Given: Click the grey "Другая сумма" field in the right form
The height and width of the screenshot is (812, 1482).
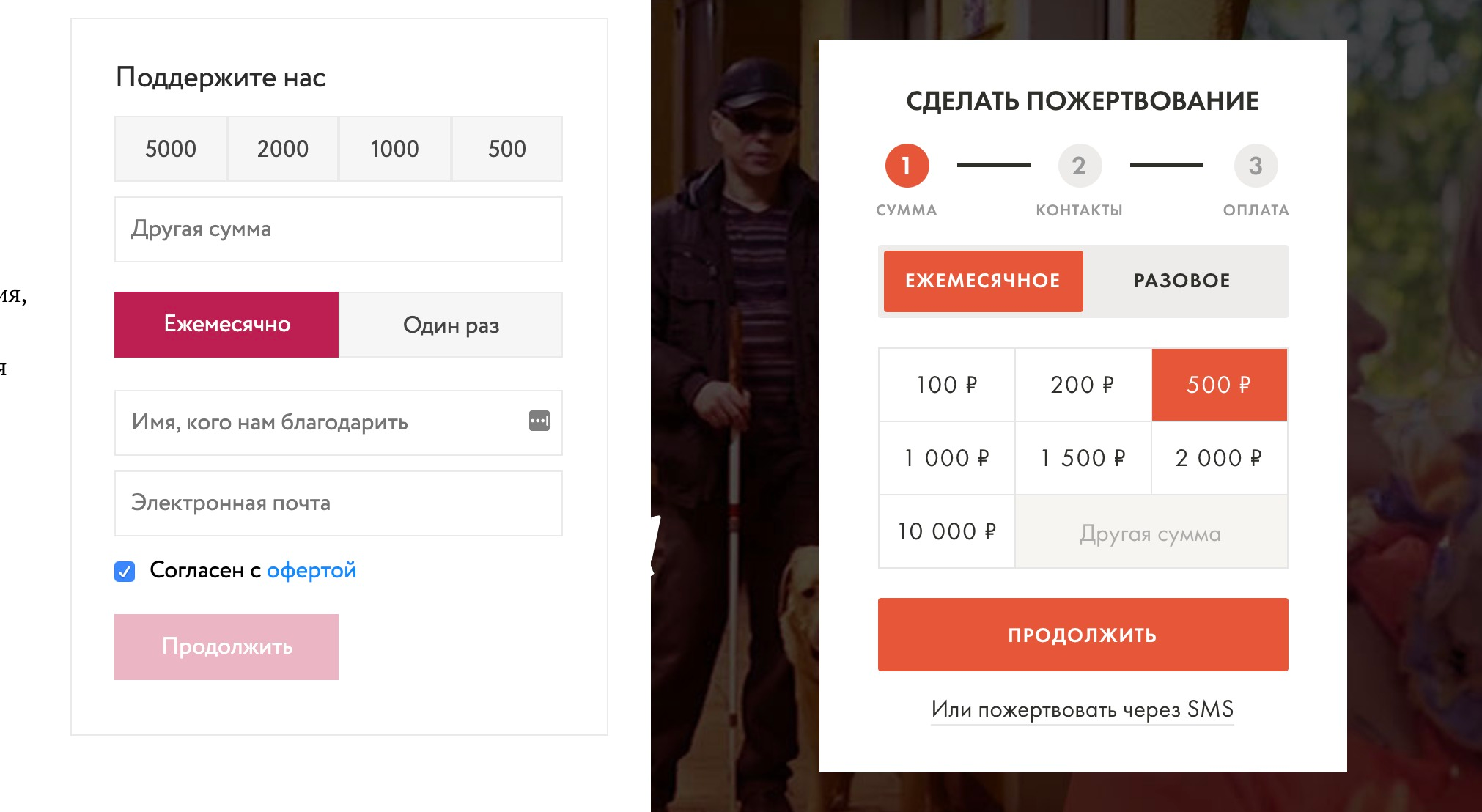Looking at the screenshot, I should pyautogui.click(x=1151, y=533).
